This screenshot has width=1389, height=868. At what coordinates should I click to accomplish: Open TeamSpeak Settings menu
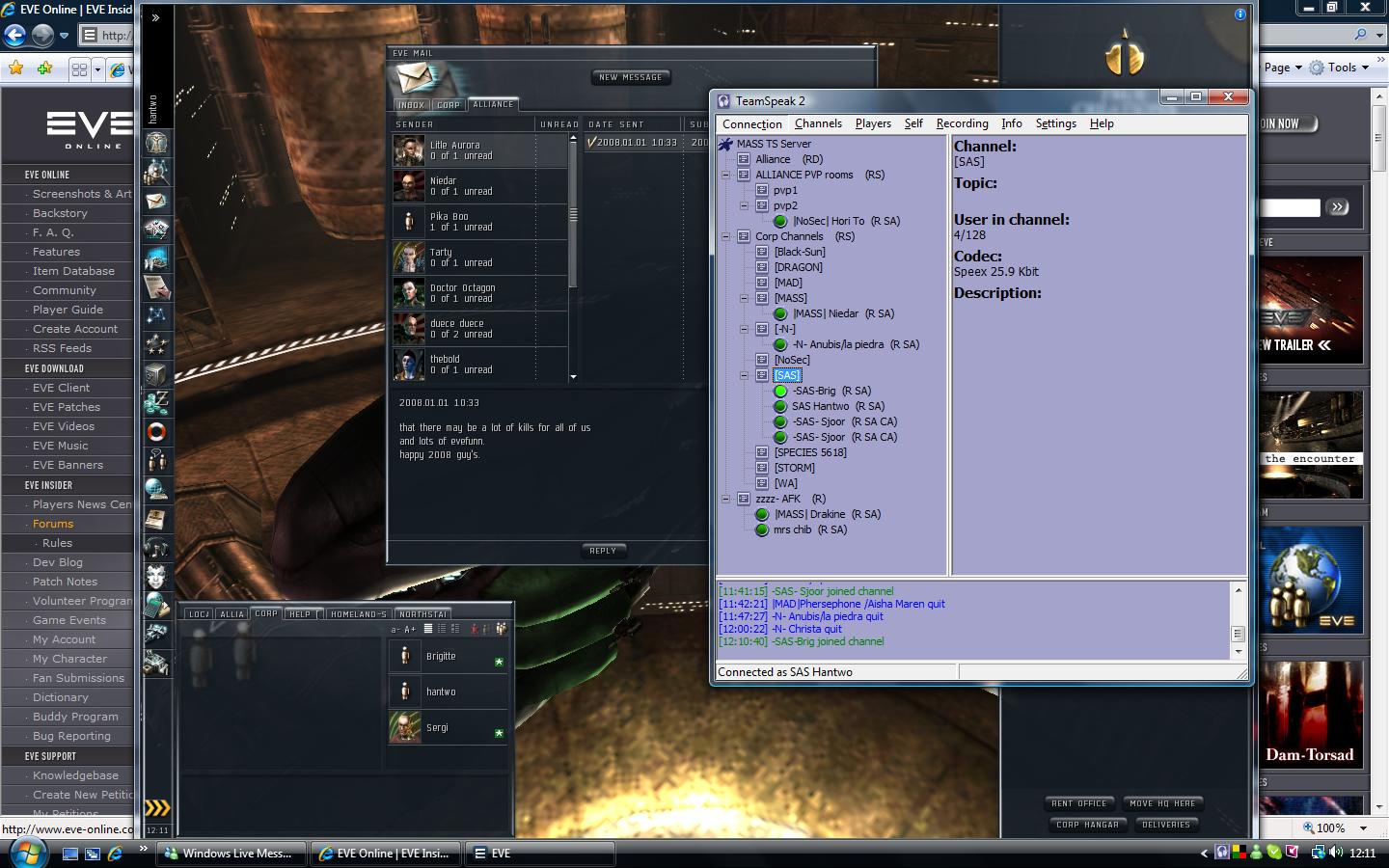coord(1055,123)
